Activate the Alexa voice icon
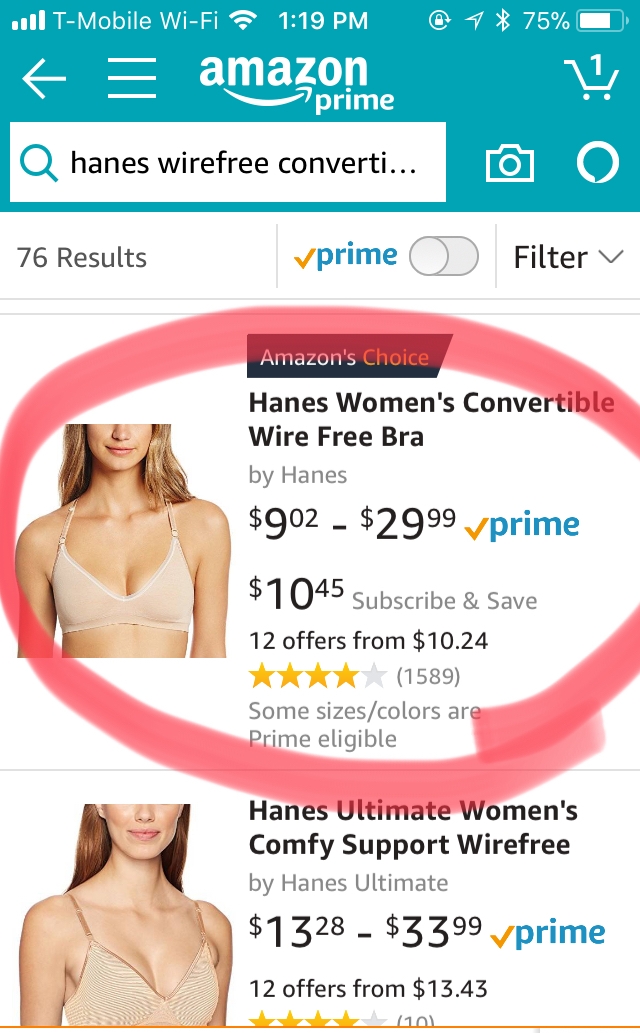Screen dimensions: 640x1033 [x=598, y=163]
